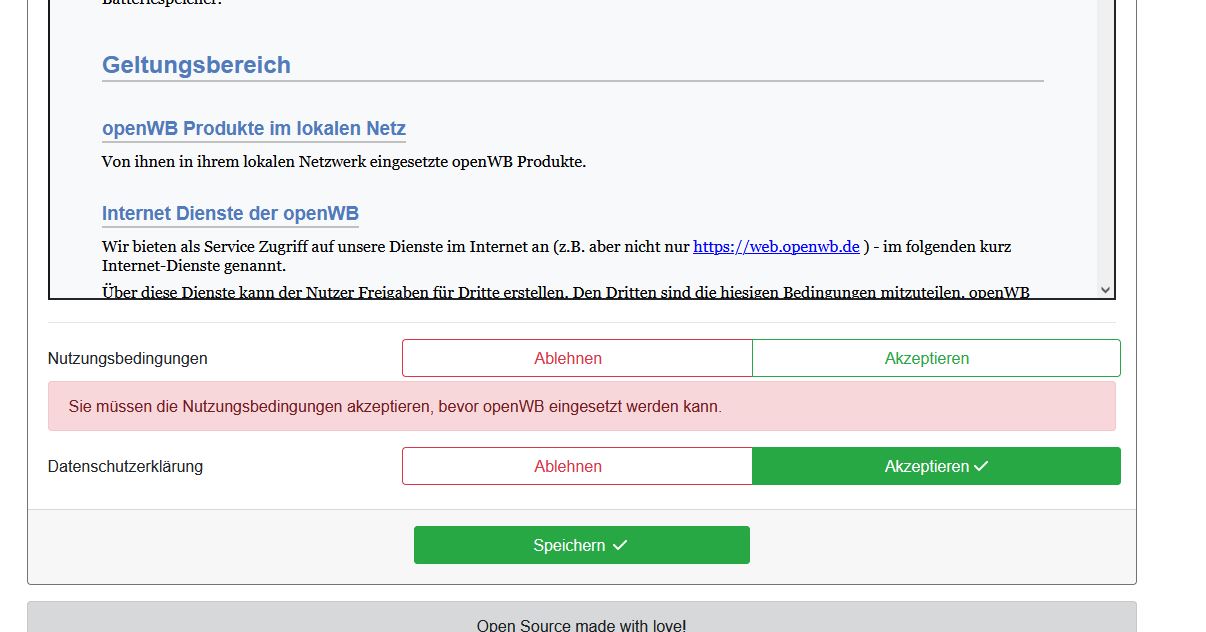This screenshot has height=632, width=1206.
Task: Click the red Nutzungsbedingungen warning message
Action: tap(582, 406)
